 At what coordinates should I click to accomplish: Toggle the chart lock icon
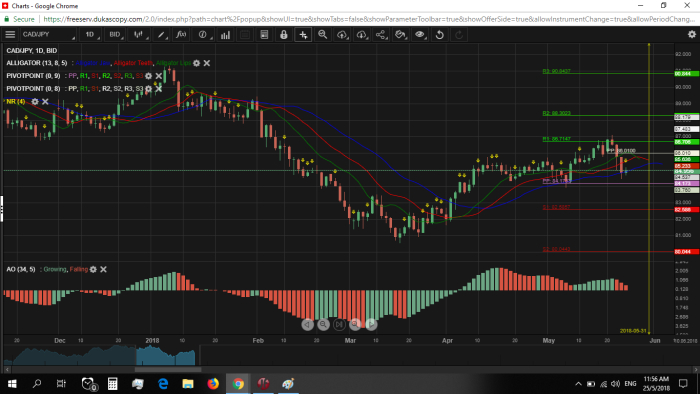(x=283, y=34)
